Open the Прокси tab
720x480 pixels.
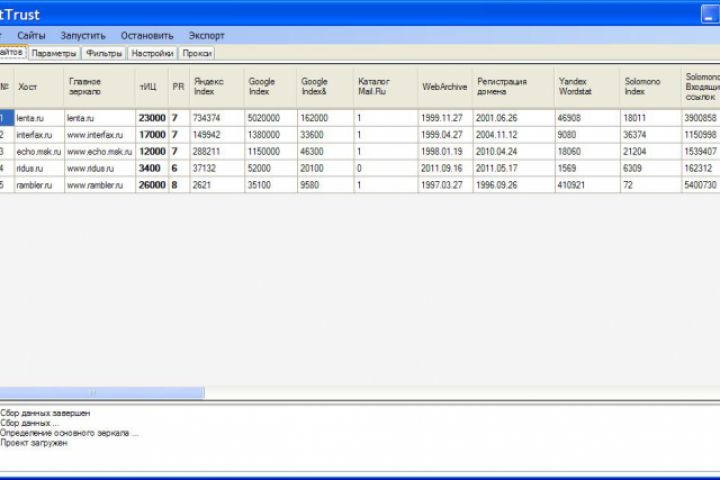(x=197, y=53)
